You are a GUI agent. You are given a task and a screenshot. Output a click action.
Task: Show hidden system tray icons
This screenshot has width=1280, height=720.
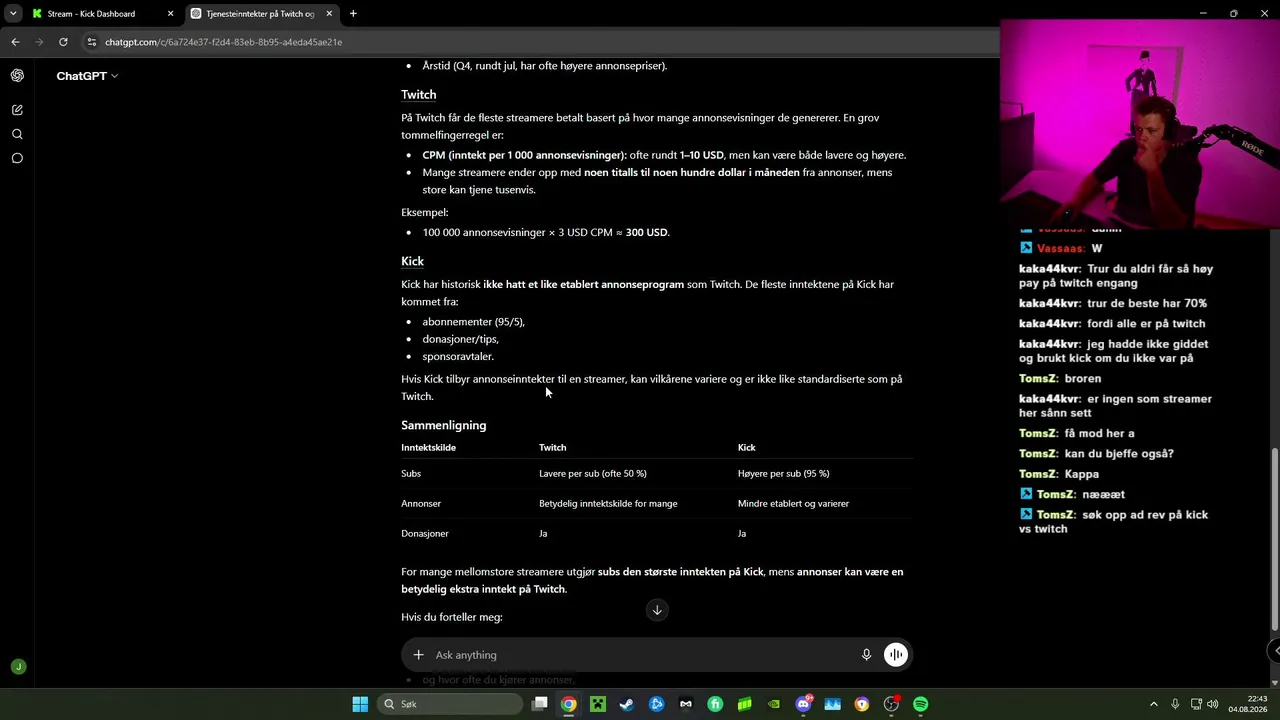tap(1153, 704)
